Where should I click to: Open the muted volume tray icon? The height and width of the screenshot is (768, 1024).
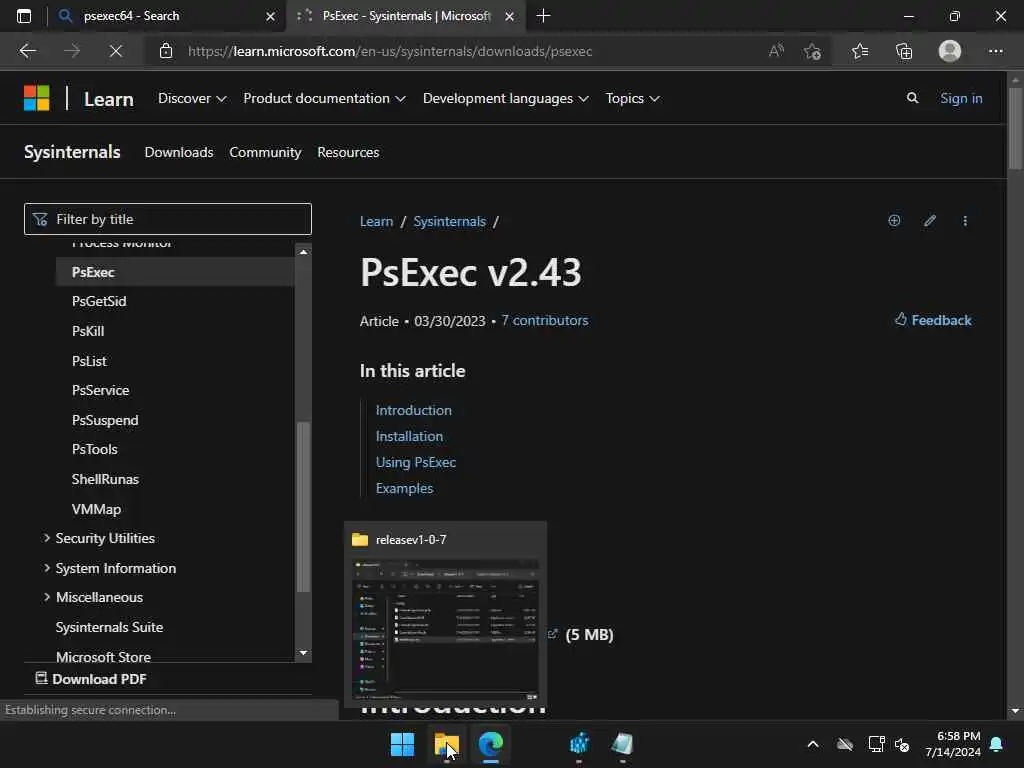pyautogui.click(x=902, y=744)
